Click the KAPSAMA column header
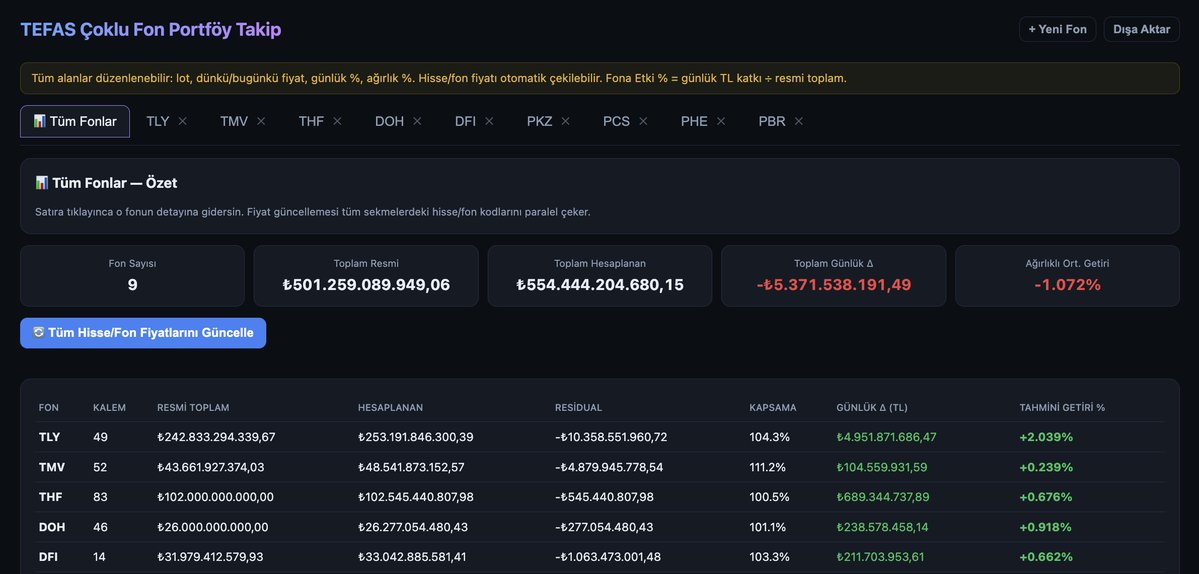Viewport: 1199px width, 574px height. pyautogui.click(x=772, y=407)
